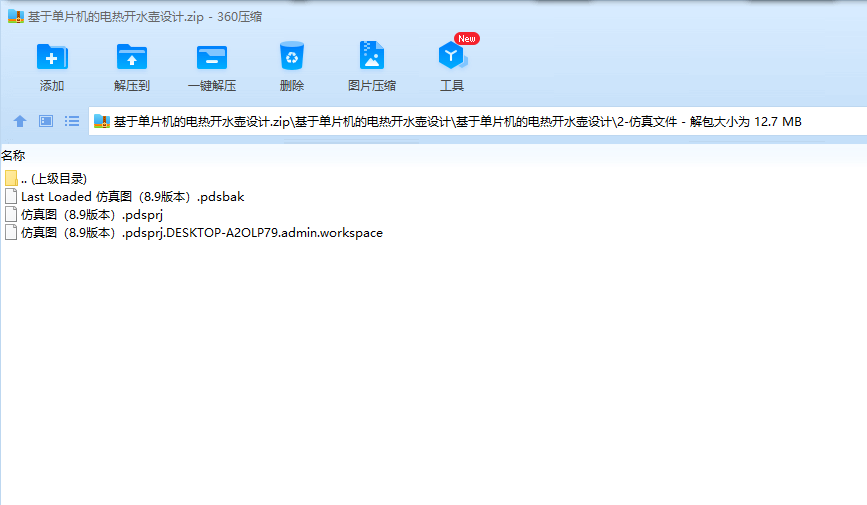Screen dimensions: 867x505
Task: Click file icon of the admin.workspace file
Action: pyautogui.click(x=11, y=232)
